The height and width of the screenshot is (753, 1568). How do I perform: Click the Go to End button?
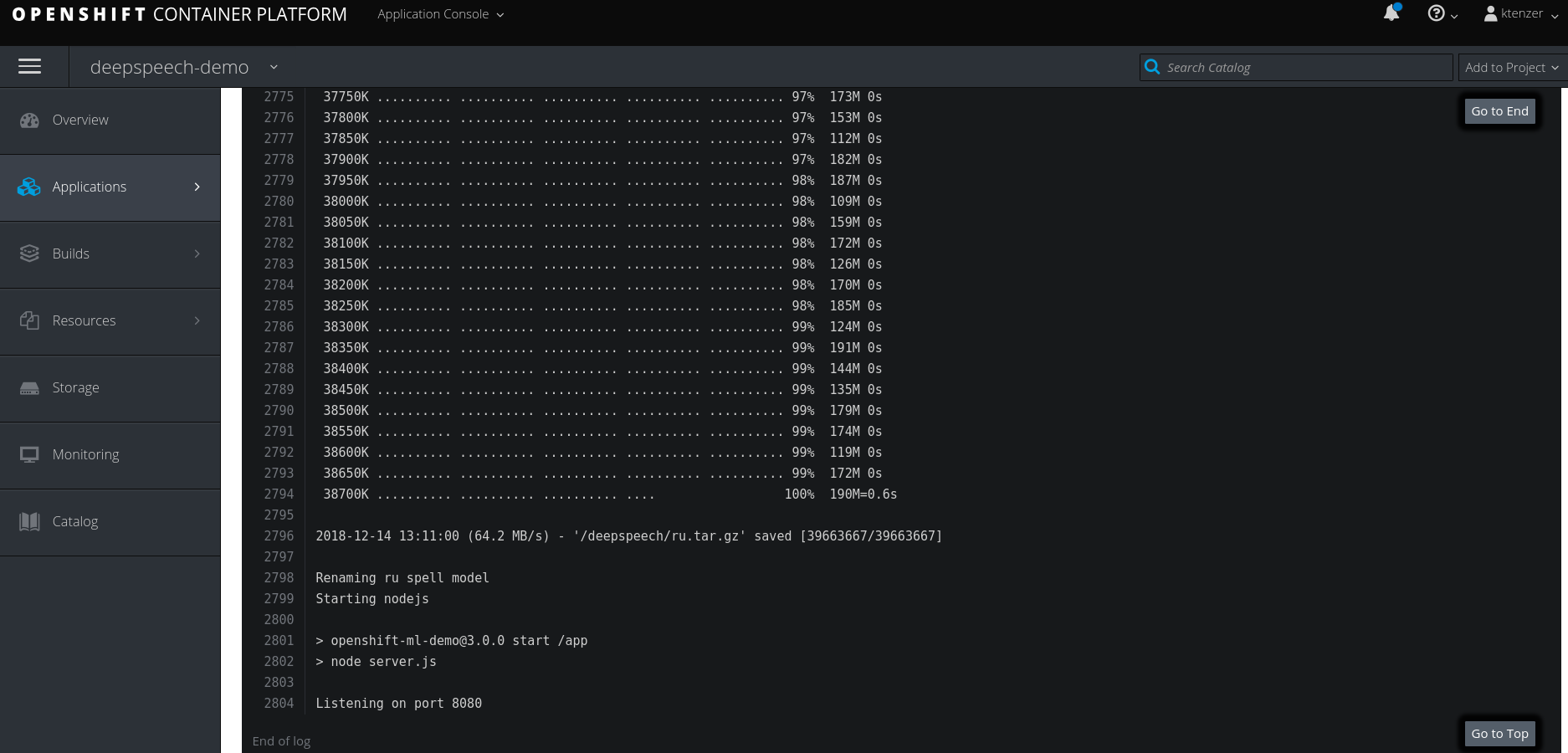pyautogui.click(x=1499, y=111)
